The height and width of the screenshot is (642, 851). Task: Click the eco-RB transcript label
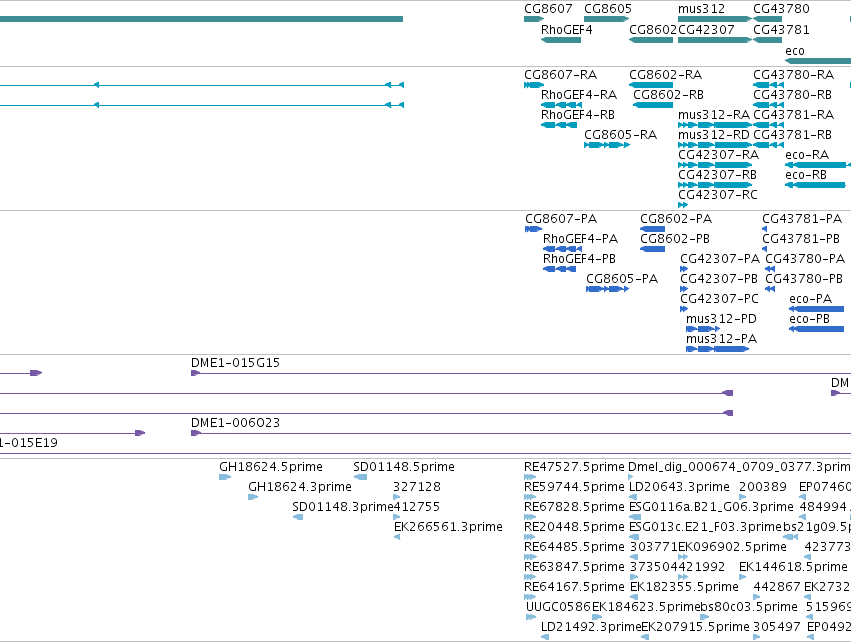point(806,175)
